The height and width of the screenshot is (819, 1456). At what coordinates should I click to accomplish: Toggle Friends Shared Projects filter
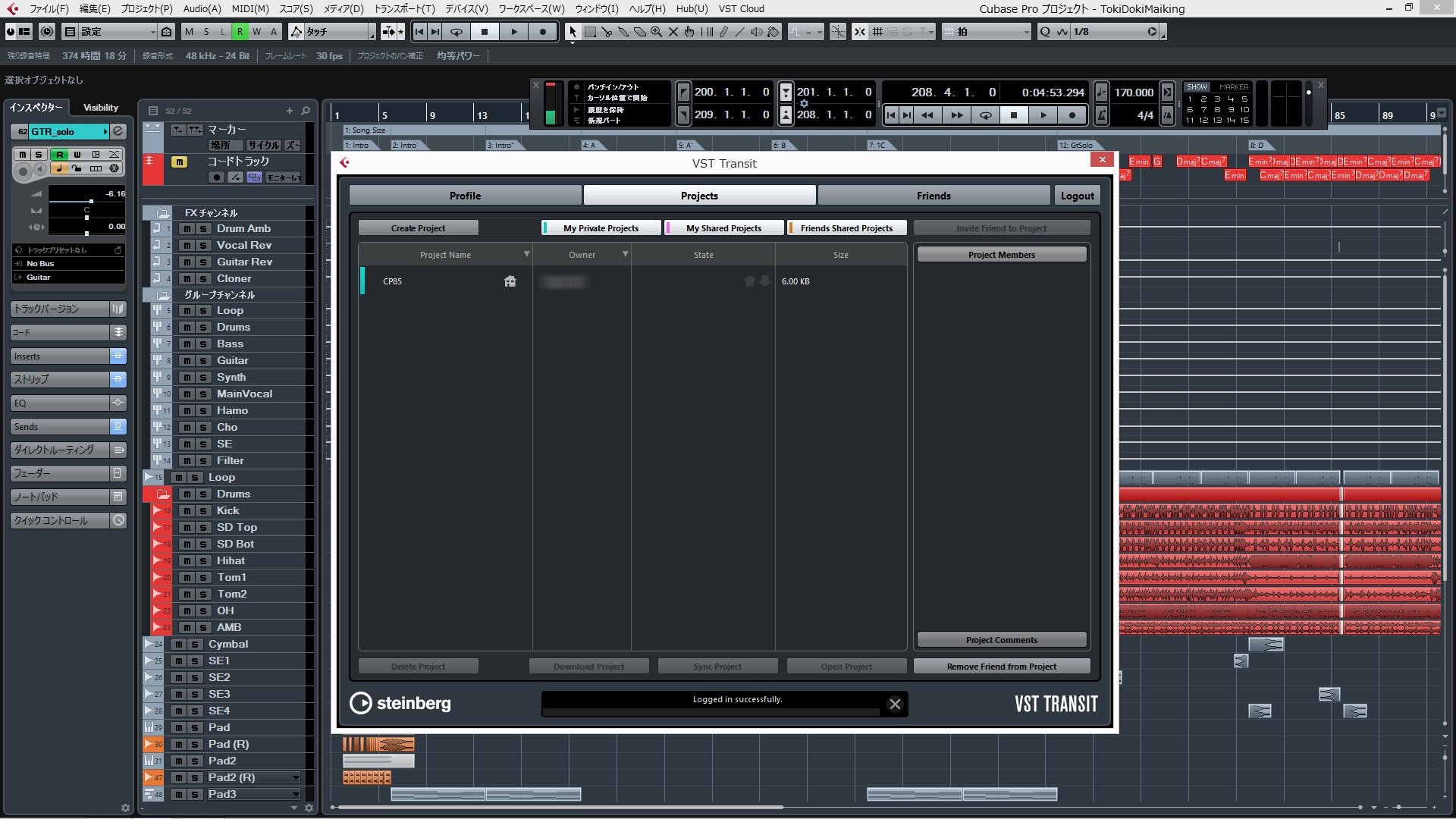pyautogui.click(x=846, y=228)
